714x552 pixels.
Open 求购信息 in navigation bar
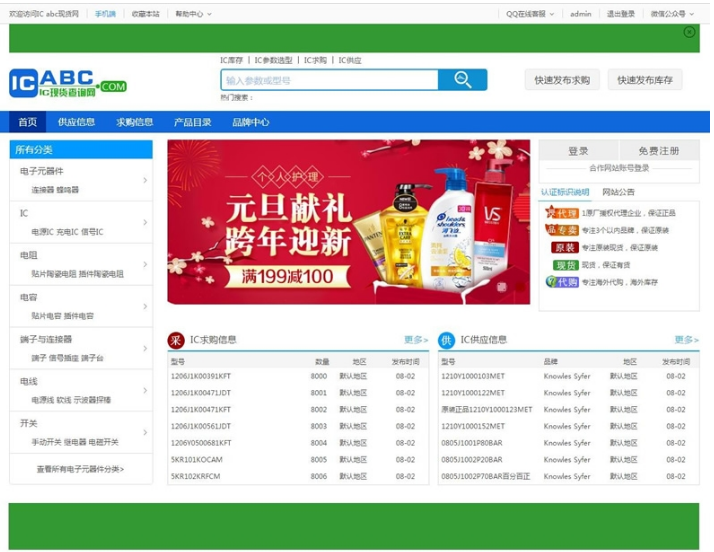tap(134, 122)
